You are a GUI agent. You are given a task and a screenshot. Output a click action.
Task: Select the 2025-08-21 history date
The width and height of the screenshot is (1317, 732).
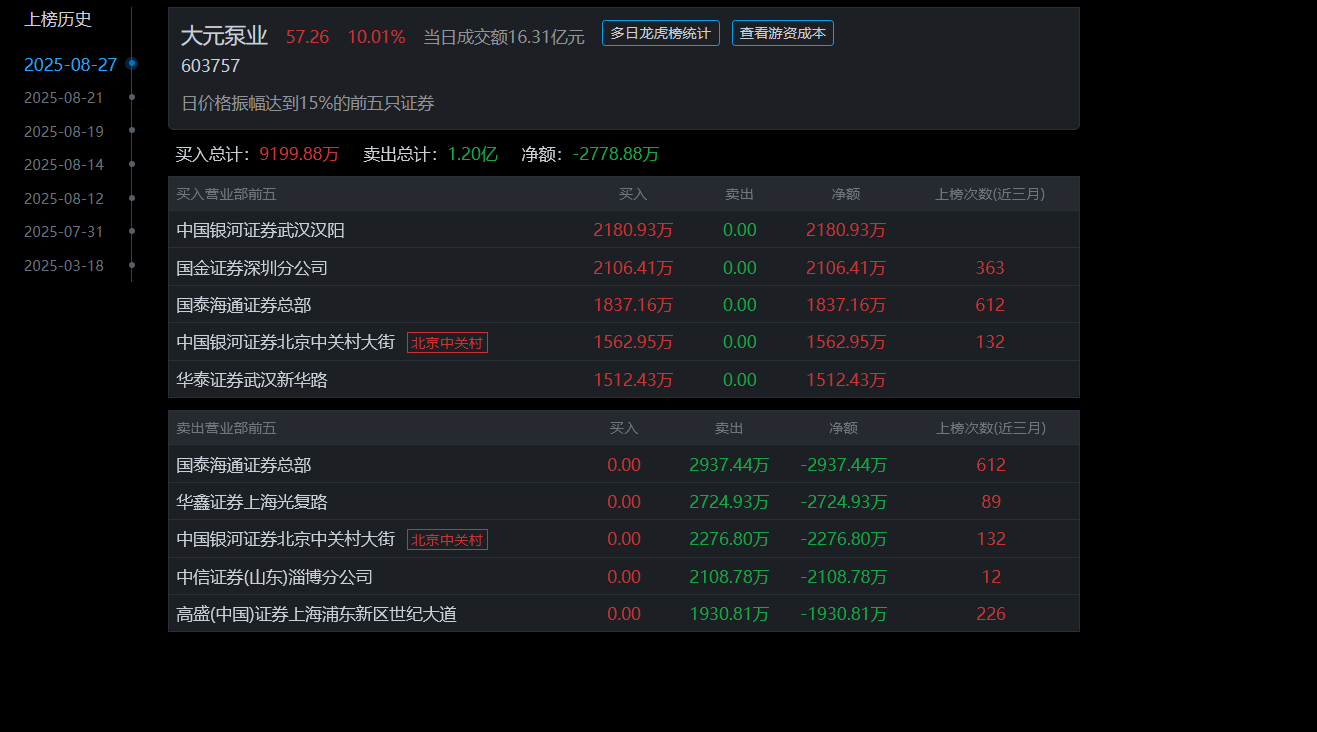pos(63,98)
